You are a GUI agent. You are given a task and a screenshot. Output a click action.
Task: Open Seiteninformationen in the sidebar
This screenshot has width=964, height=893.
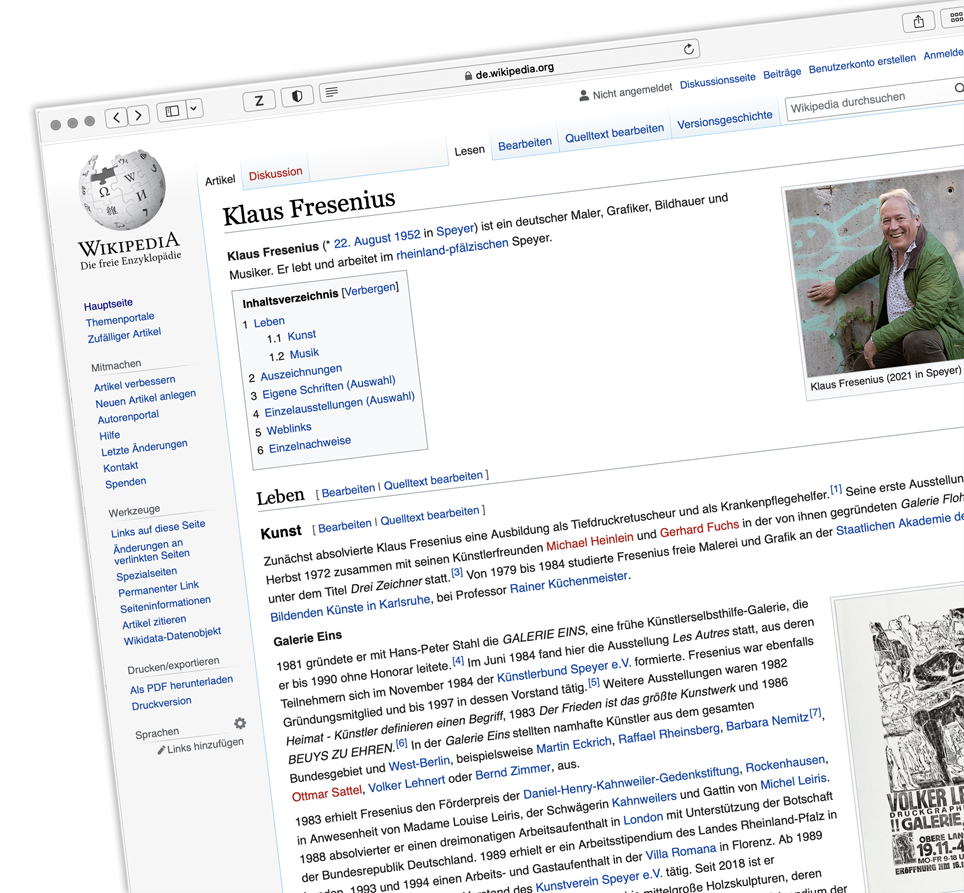[x=165, y=604]
